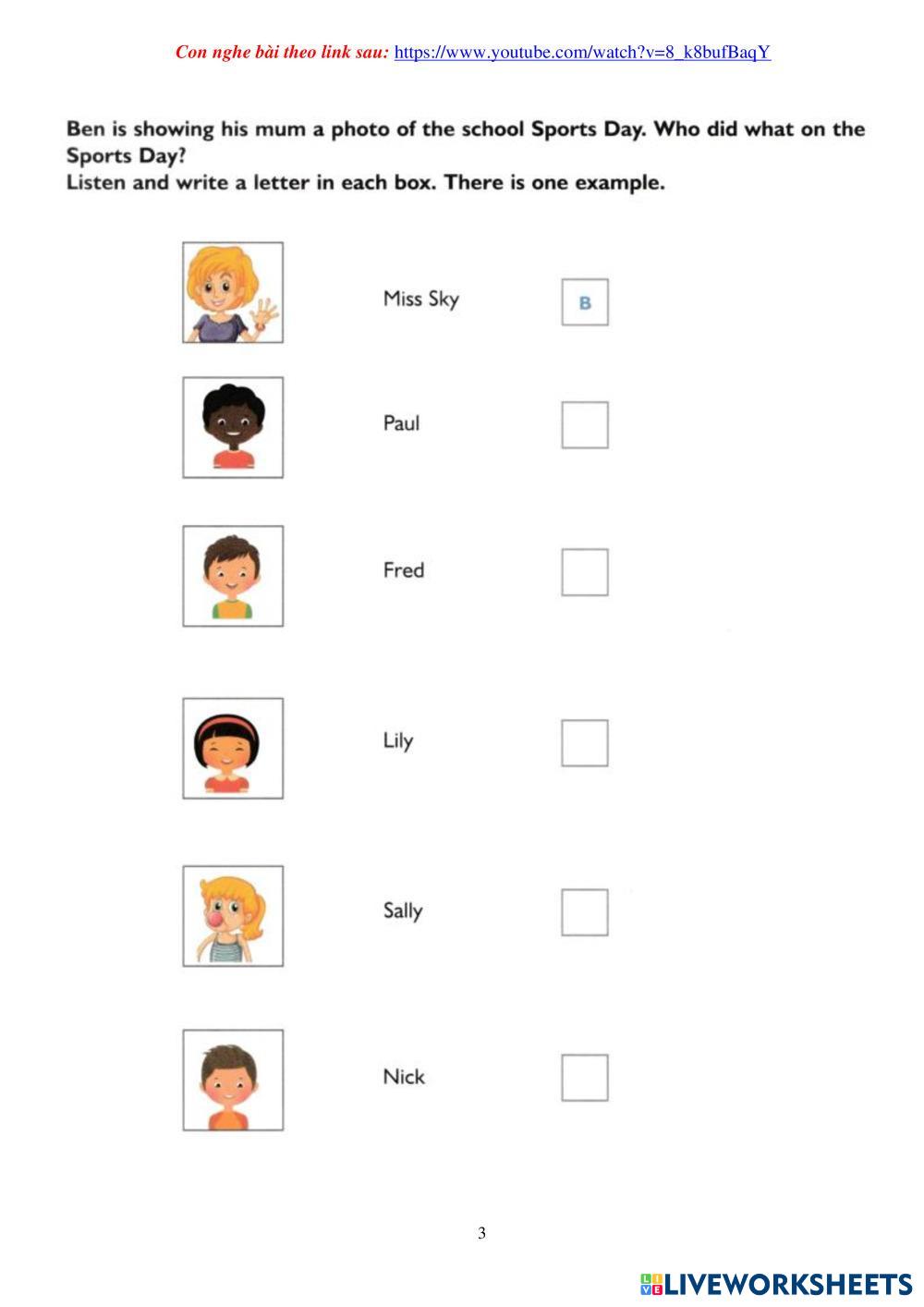Click the red 'Con nghe bài' instruction text

282,53
